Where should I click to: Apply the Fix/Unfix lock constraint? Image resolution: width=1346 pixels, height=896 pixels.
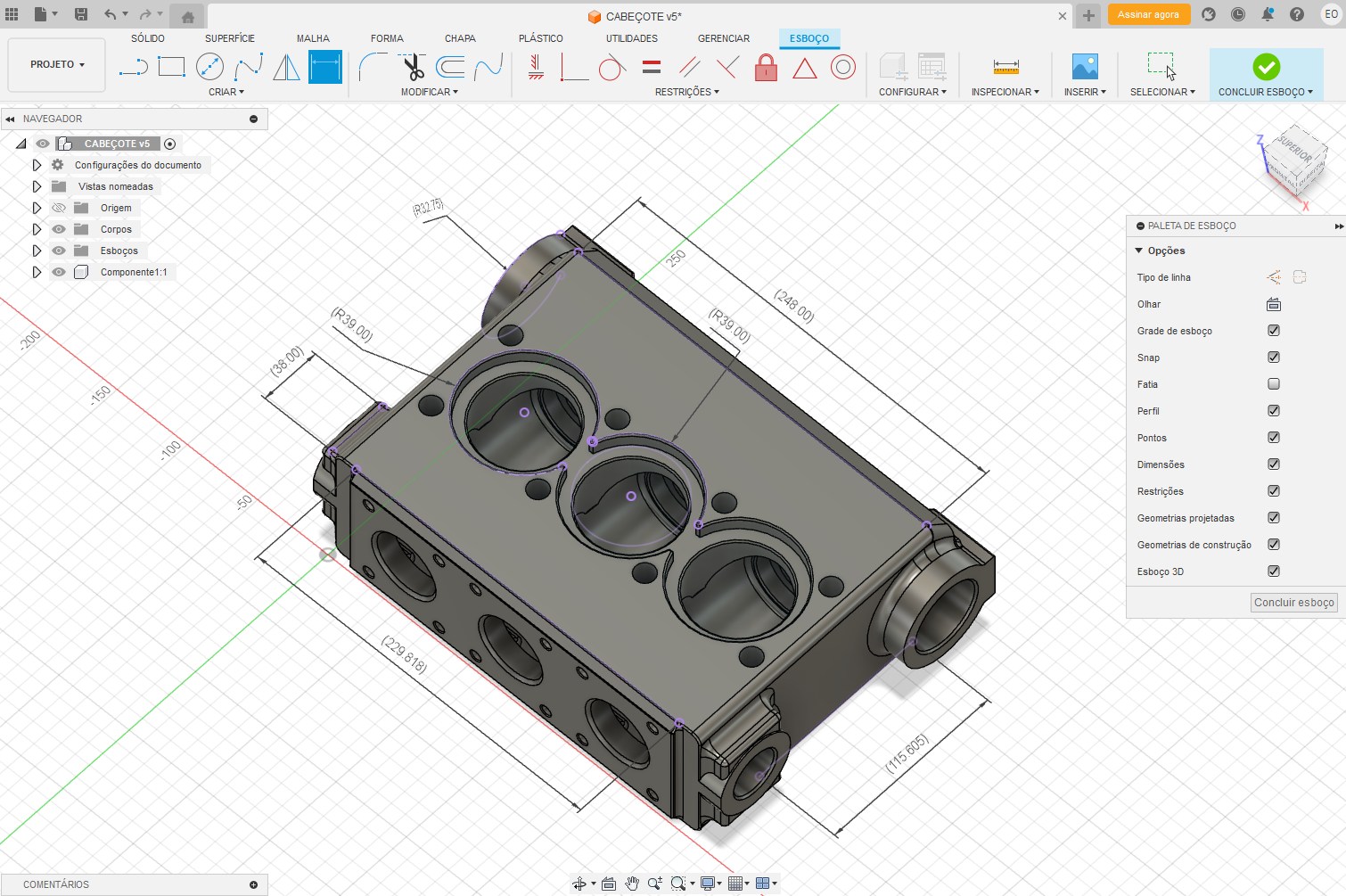click(x=766, y=68)
